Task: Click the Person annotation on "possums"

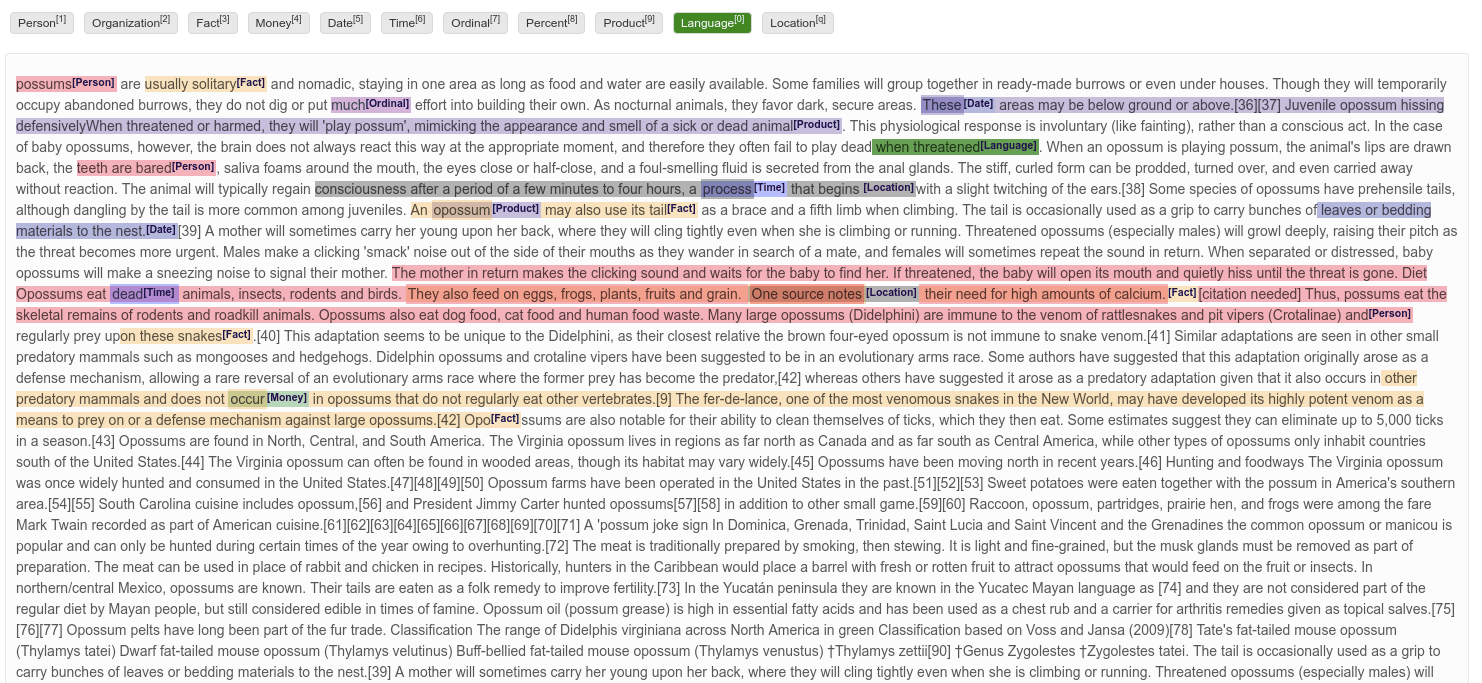Action: point(42,84)
